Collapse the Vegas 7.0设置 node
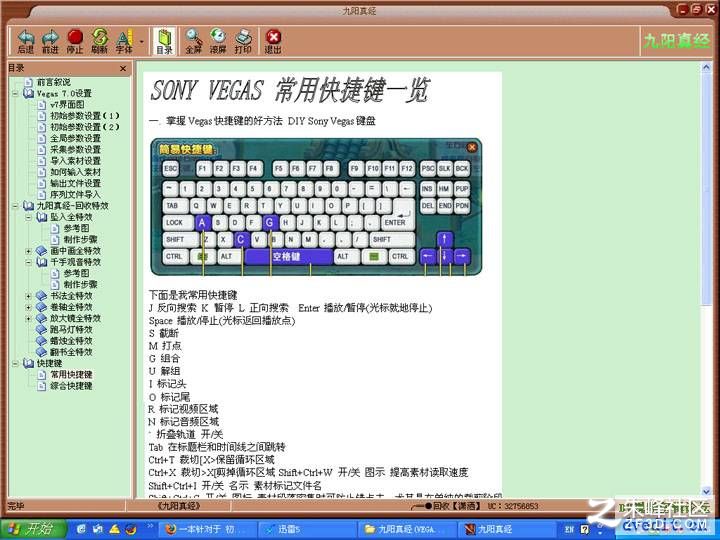This screenshot has height=540, width=720. (x=15, y=93)
